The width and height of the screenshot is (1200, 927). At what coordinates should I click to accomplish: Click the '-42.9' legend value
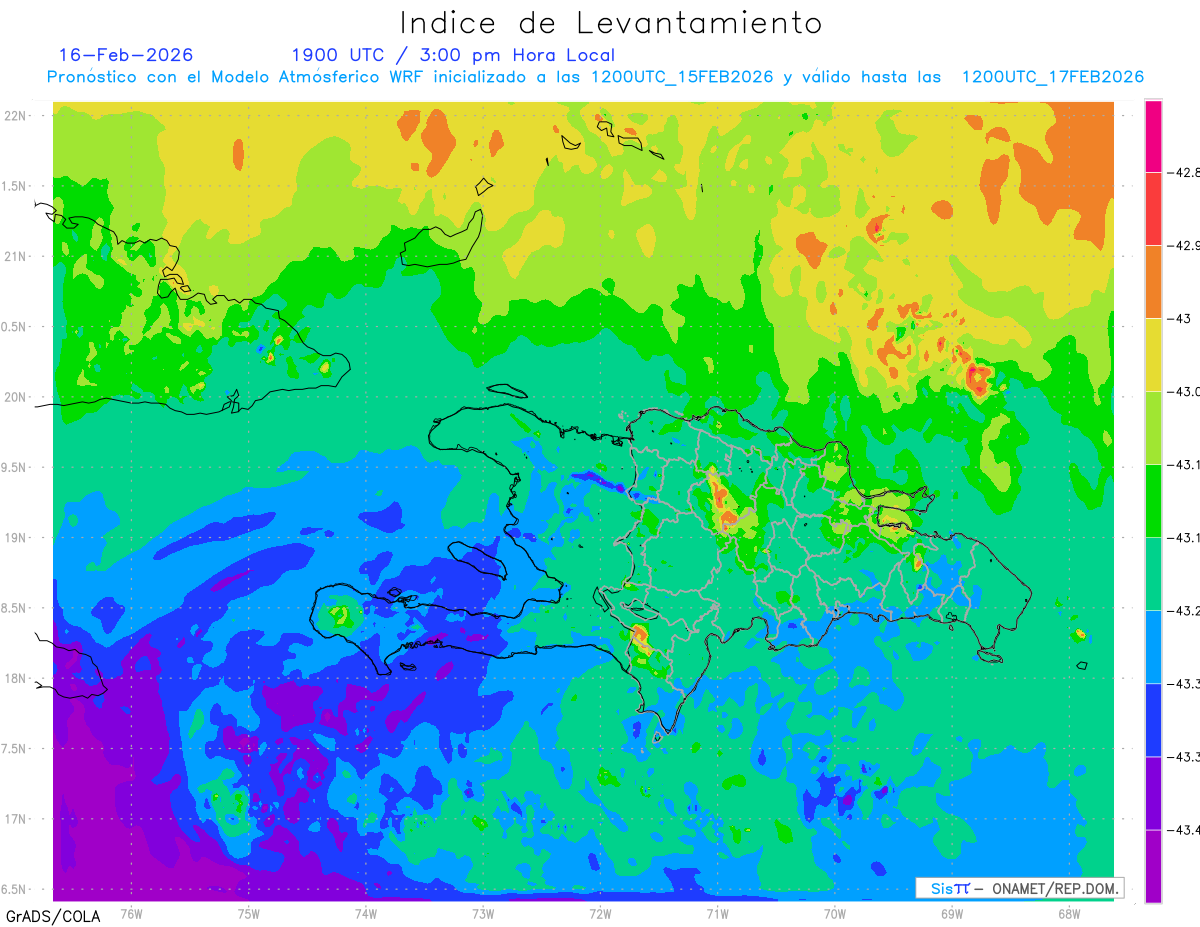tap(1184, 245)
